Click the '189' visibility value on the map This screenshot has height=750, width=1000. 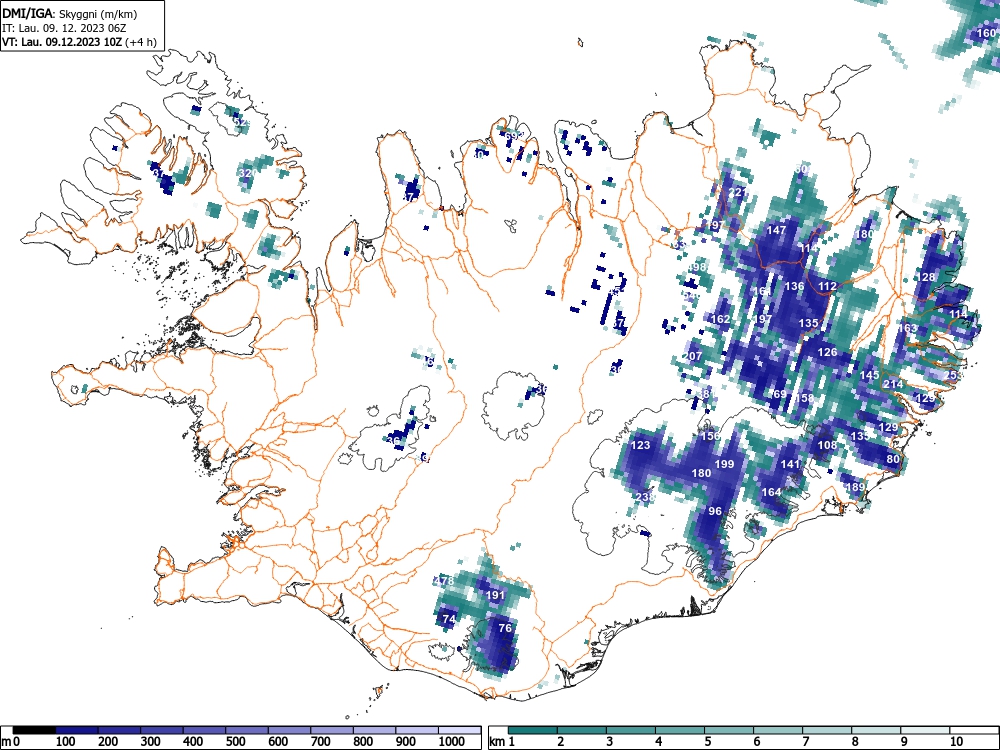point(855,487)
